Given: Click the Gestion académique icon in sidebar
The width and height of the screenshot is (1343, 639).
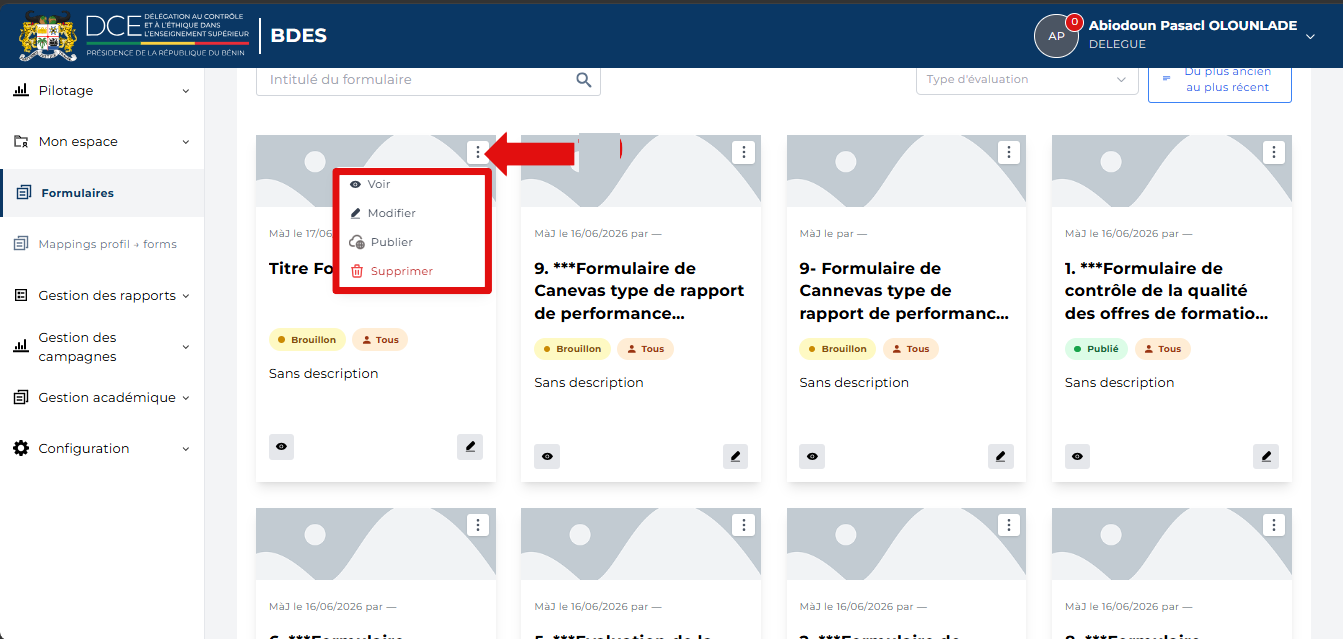Looking at the screenshot, I should pos(21,398).
